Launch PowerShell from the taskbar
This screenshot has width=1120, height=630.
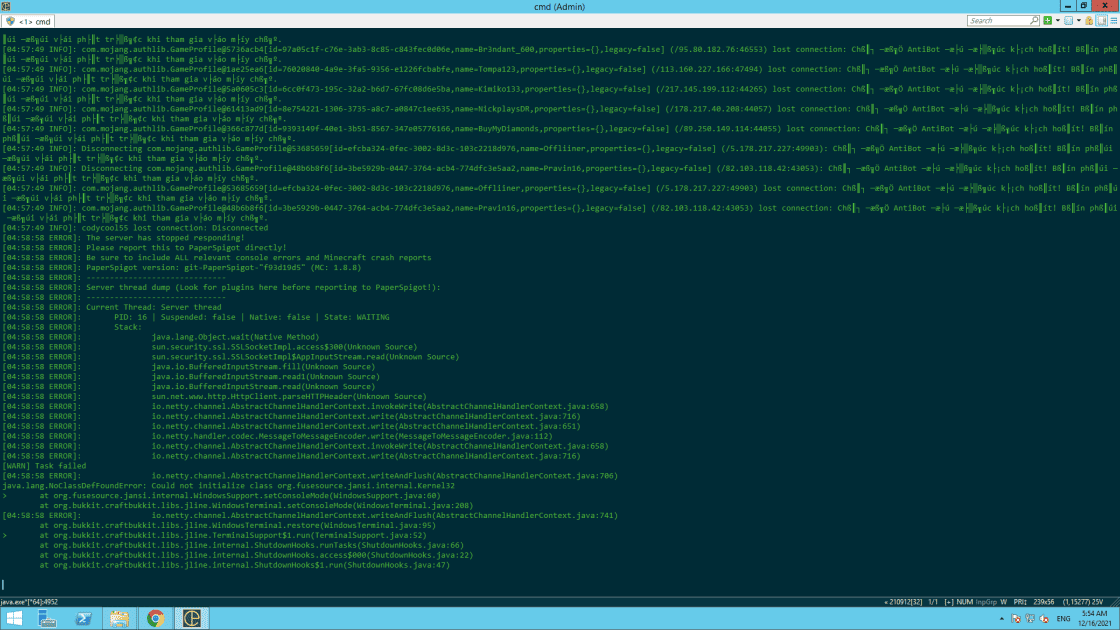[84, 619]
